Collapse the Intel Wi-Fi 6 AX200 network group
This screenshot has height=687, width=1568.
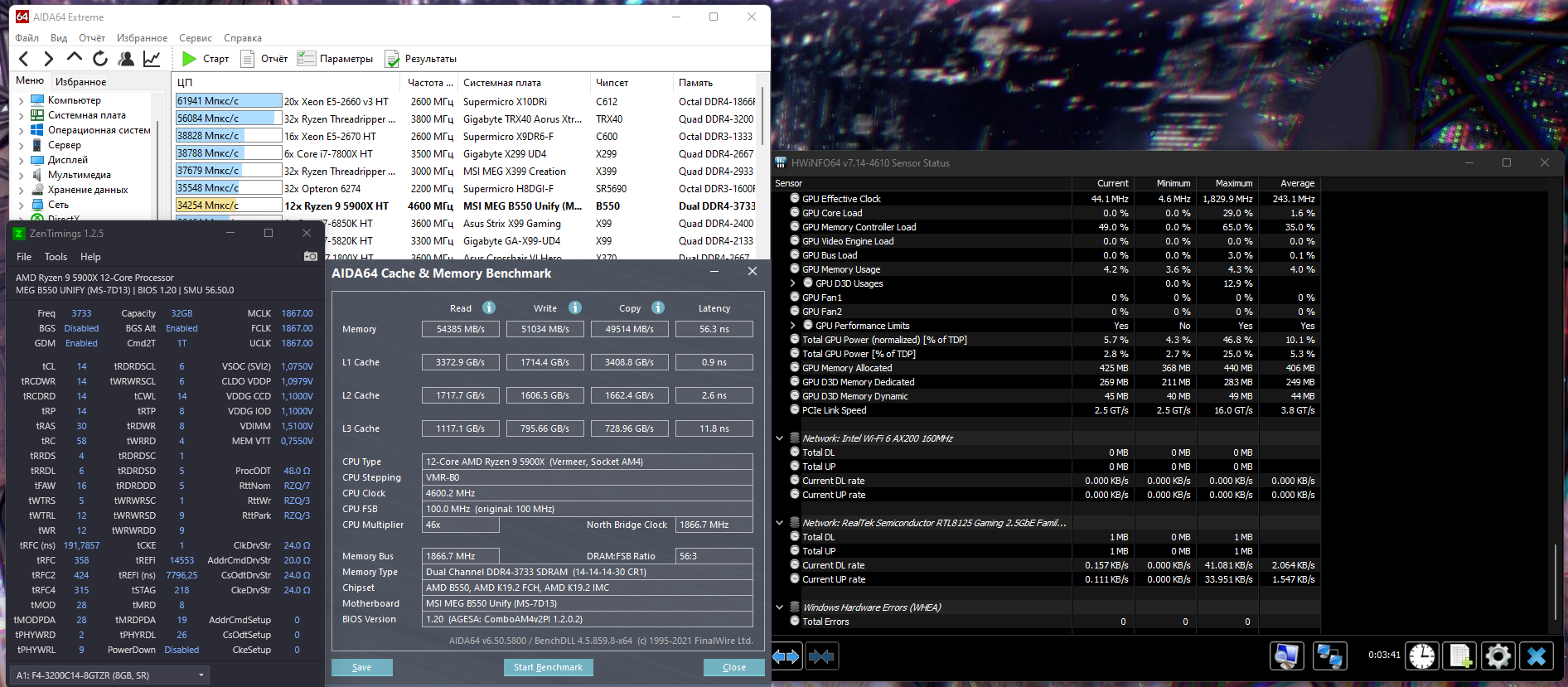click(780, 438)
